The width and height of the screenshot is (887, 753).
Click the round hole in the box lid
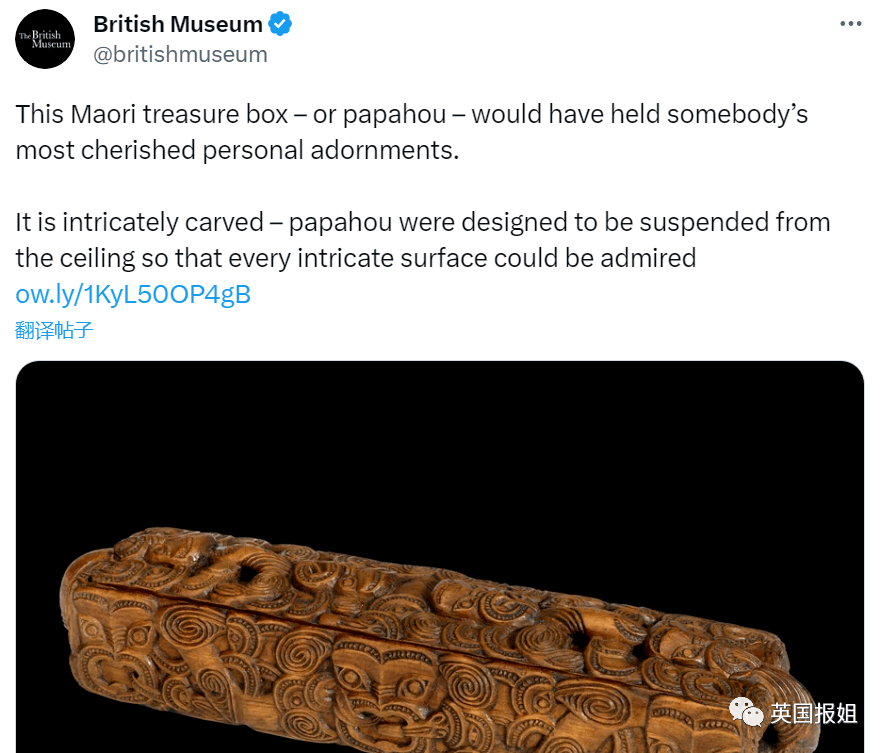coord(249,573)
